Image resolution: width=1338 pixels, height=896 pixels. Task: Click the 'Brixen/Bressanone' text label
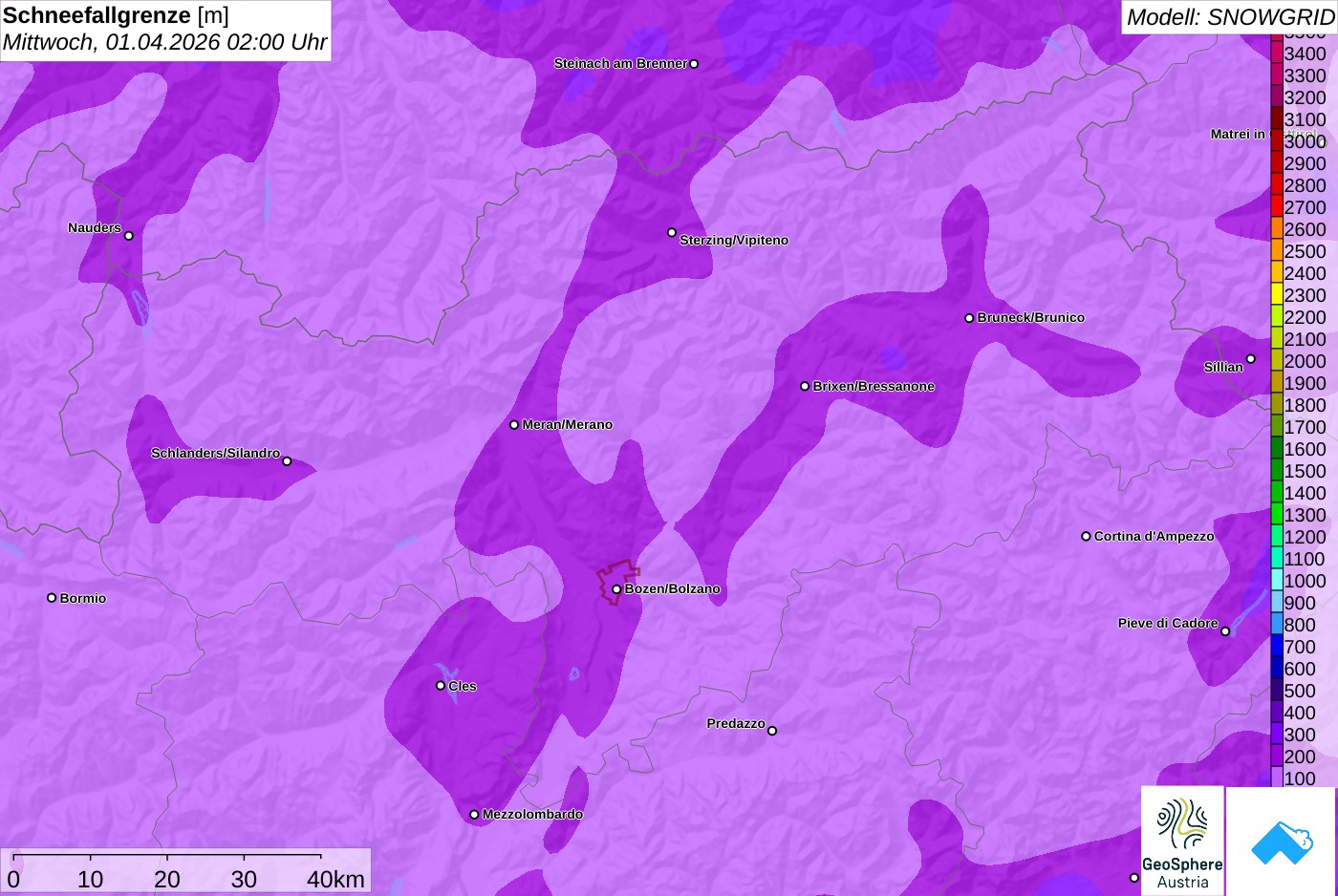[874, 387]
